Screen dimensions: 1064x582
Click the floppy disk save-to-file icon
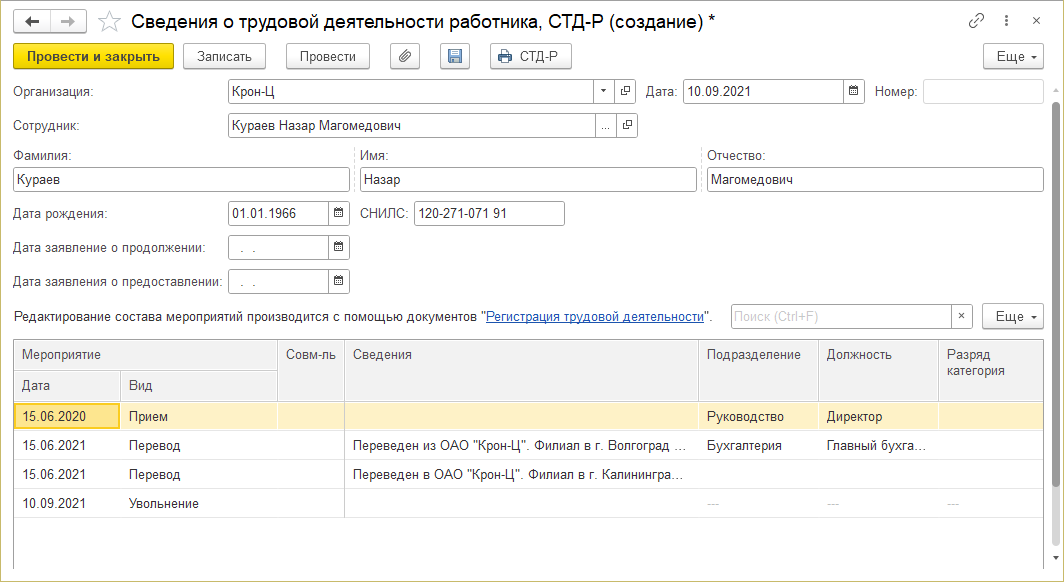click(455, 57)
